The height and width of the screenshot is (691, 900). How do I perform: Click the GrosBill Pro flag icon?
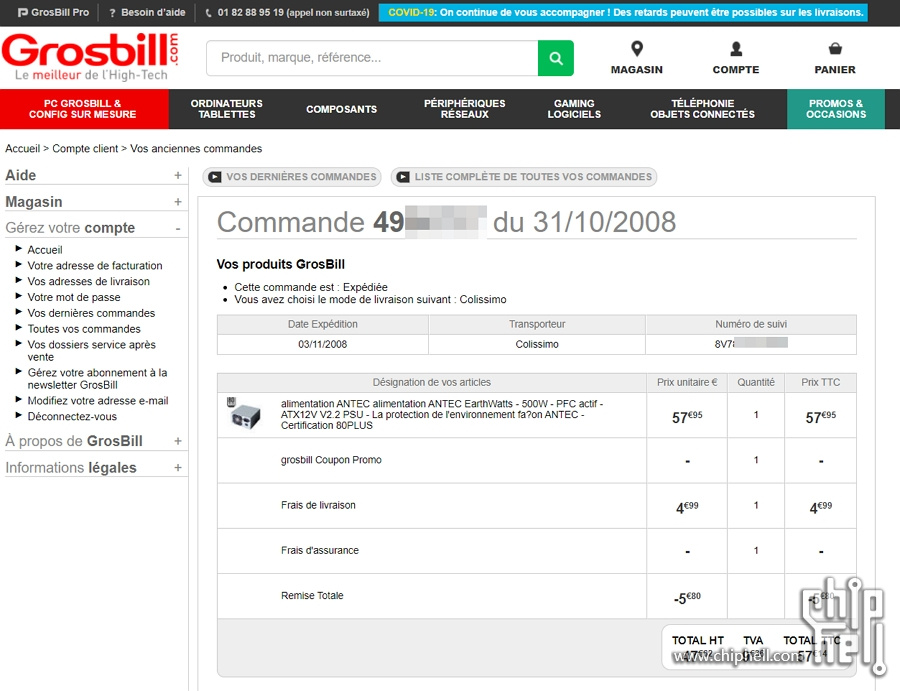[23, 13]
